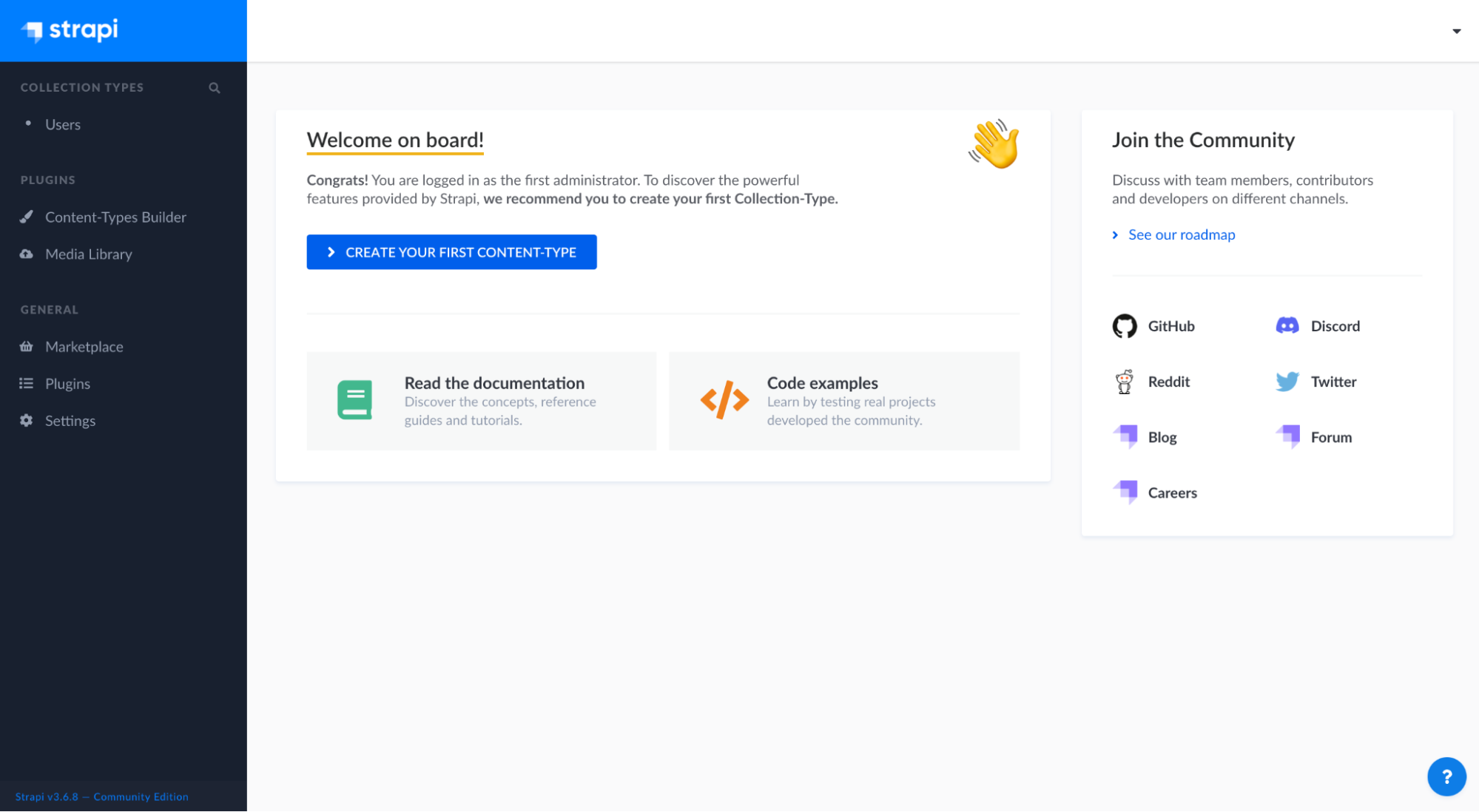Click the Discord community icon
This screenshot has height=812, width=1479.
pos(1287,325)
